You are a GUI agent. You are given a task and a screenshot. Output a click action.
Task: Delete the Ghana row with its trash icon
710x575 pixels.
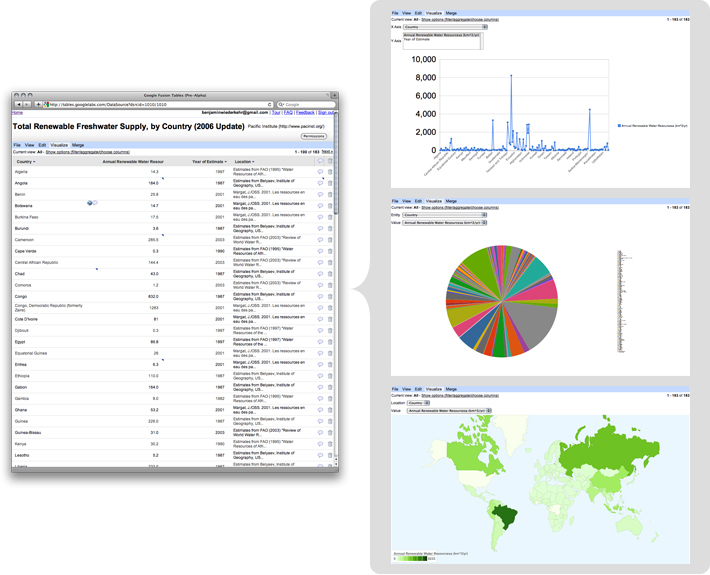[330, 410]
